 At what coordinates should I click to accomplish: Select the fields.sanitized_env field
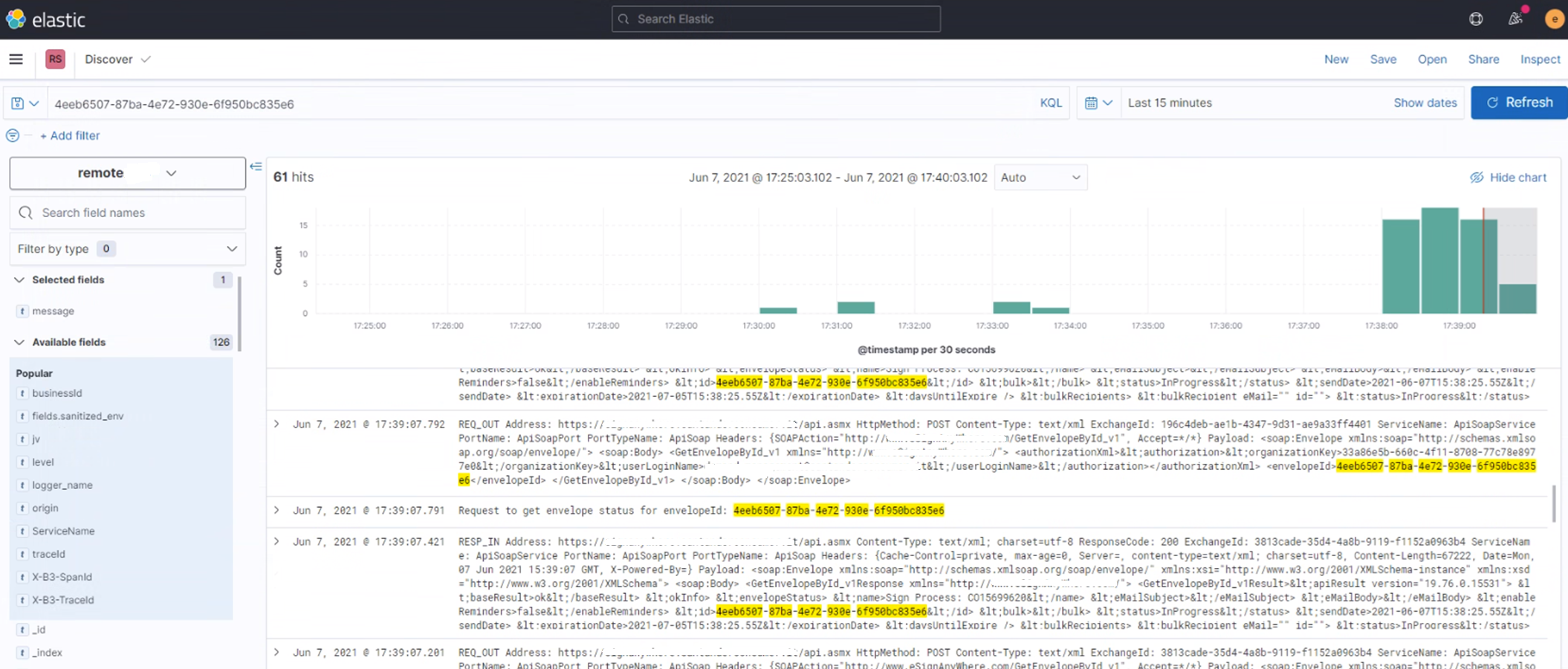(77, 416)
